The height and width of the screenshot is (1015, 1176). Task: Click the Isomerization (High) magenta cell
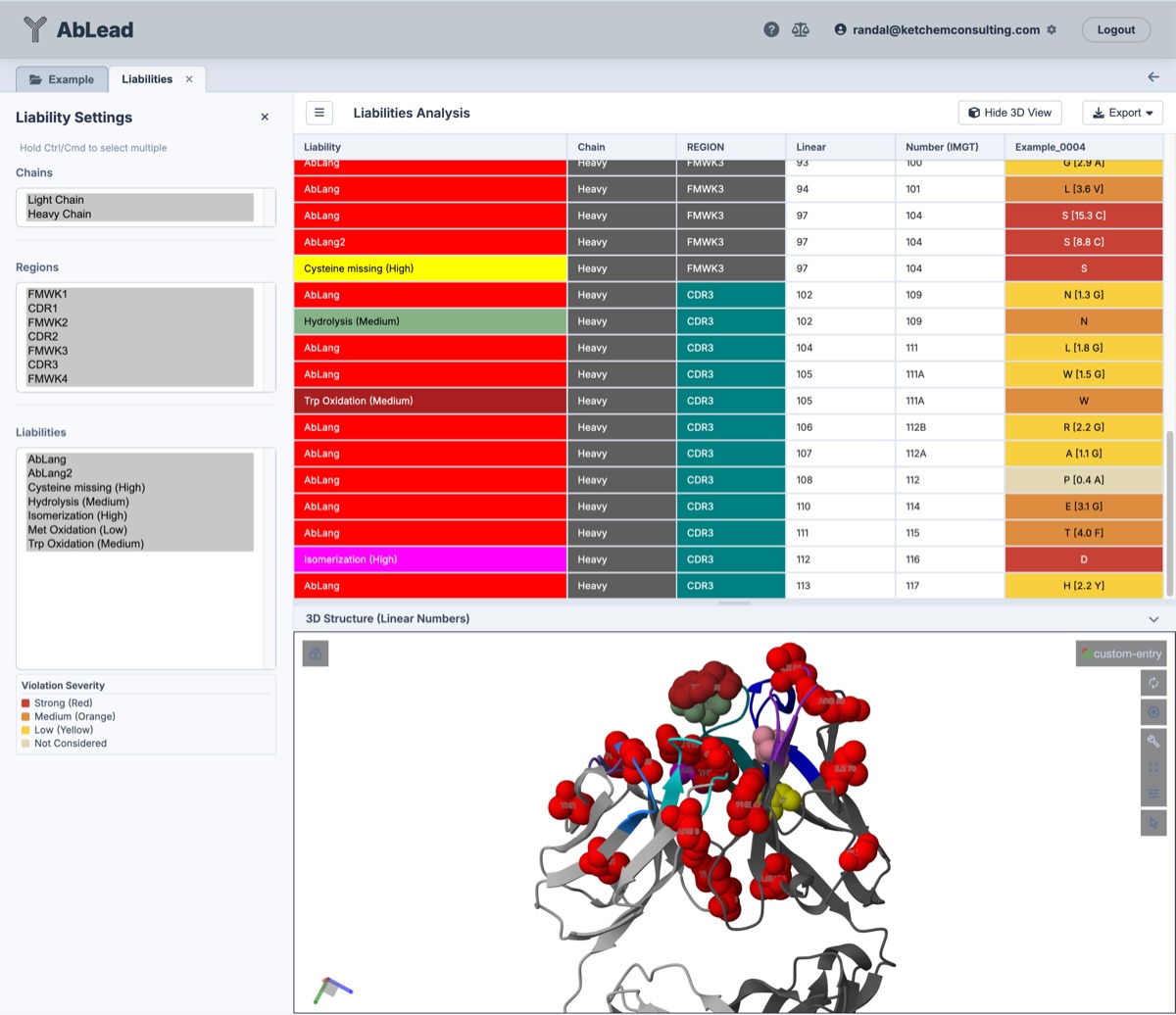tap(430, 559)
